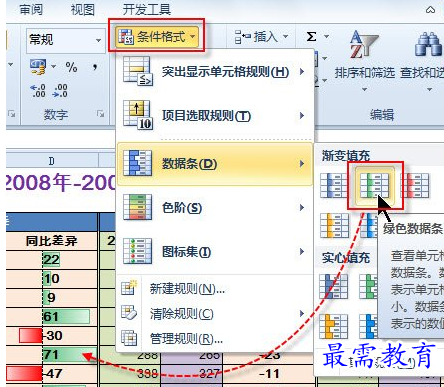Select cell with value -47

[52, 373]
